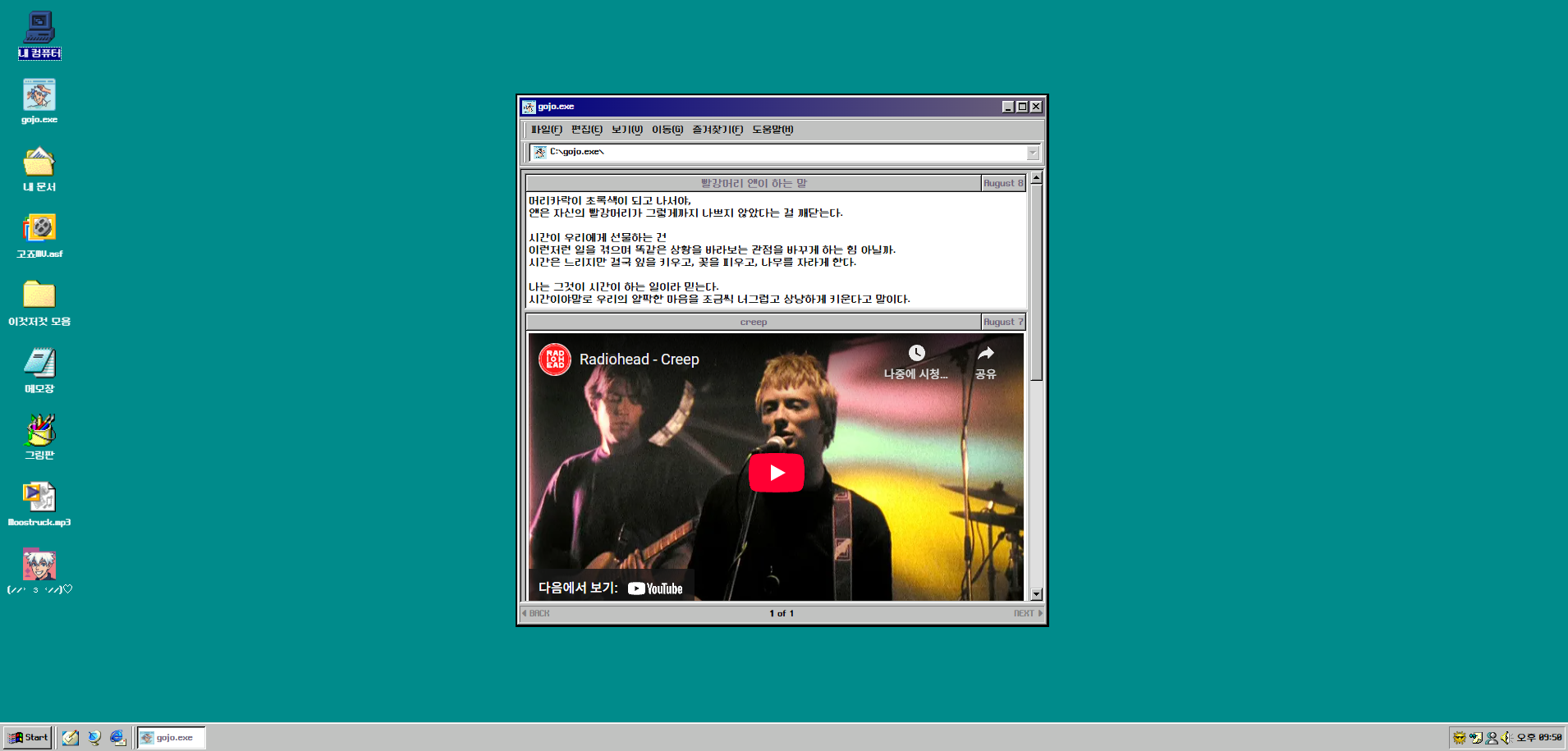Viewport: 1568px width, 751px height.
Task: Click the August 7 date label
Action: 1003,322
